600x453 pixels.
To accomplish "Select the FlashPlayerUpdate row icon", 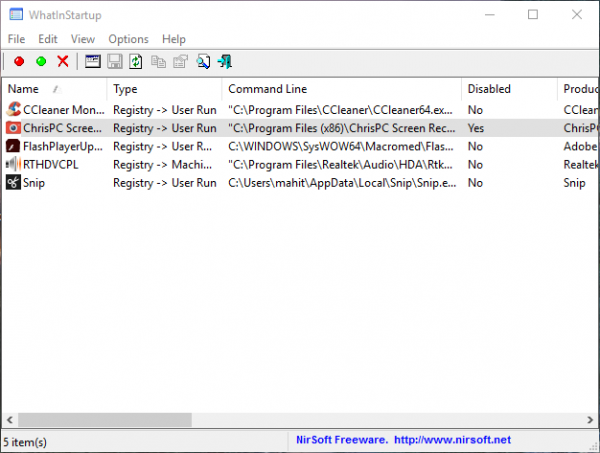I will click(13, 146).
